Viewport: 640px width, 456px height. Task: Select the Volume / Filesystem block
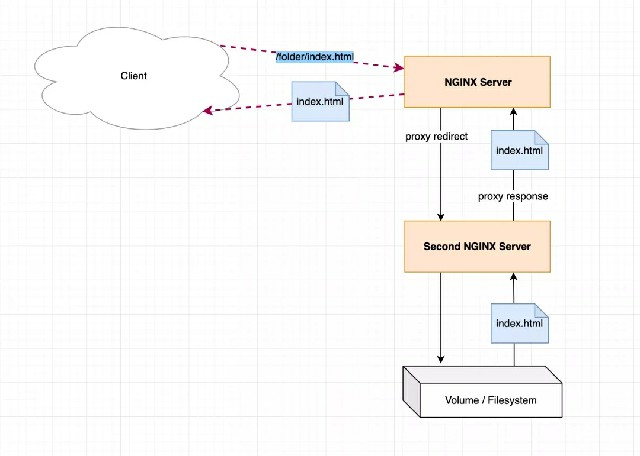click(x=482, y=392)
